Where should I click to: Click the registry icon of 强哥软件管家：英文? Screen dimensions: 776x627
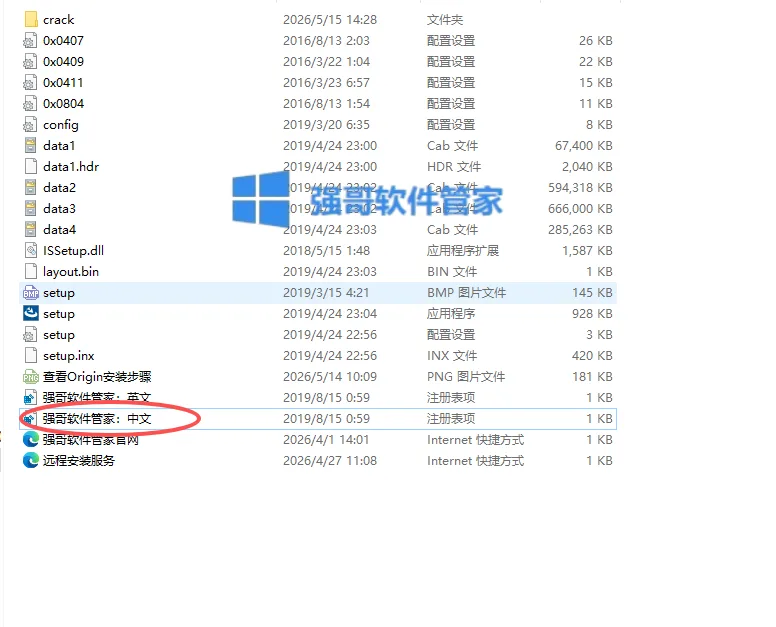coord(31,397)
